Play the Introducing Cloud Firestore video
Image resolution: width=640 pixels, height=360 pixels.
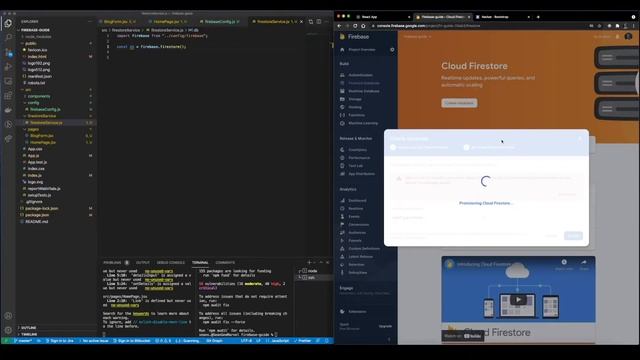518,300
